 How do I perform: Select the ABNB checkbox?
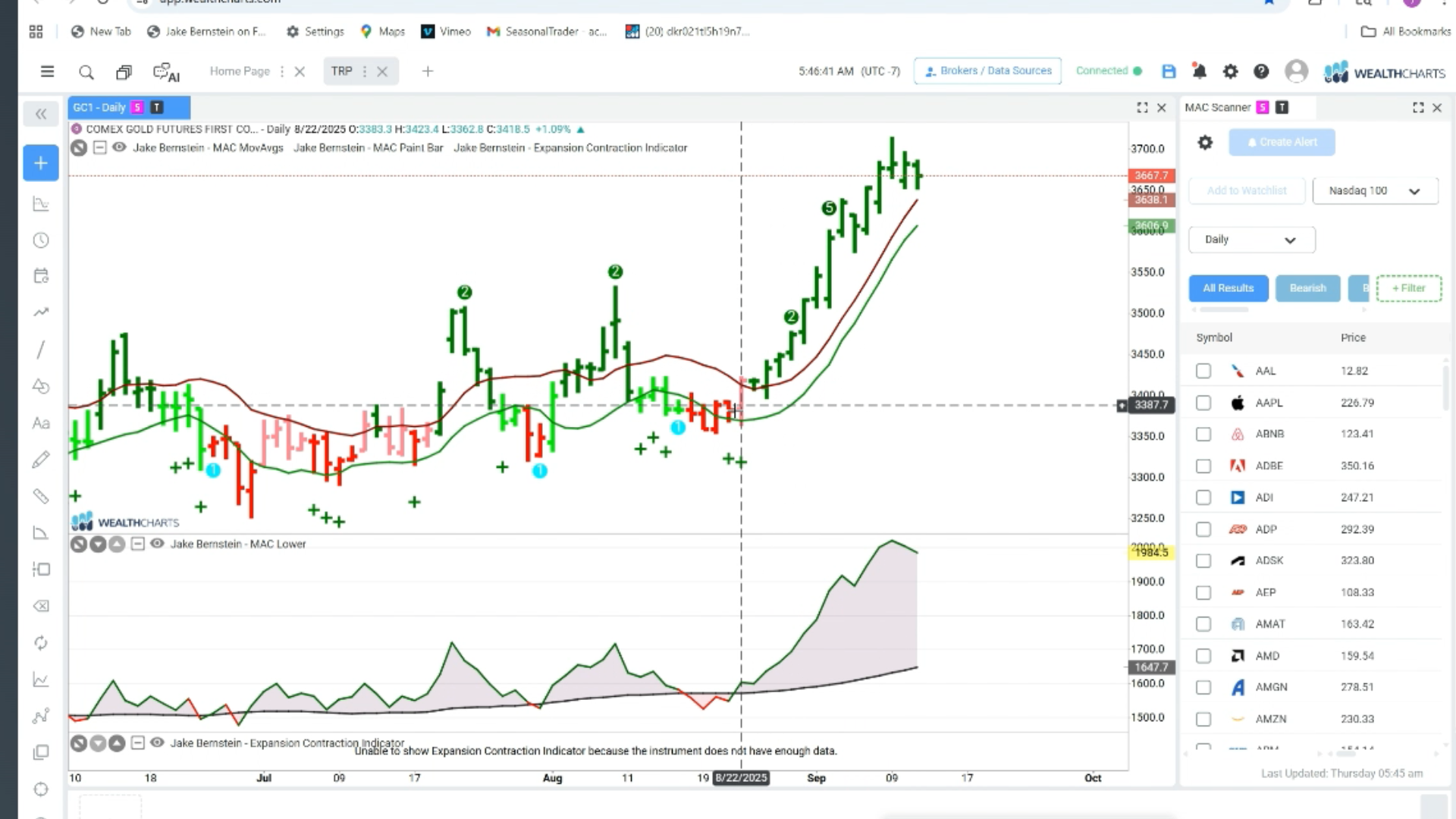coord(1203,435)
